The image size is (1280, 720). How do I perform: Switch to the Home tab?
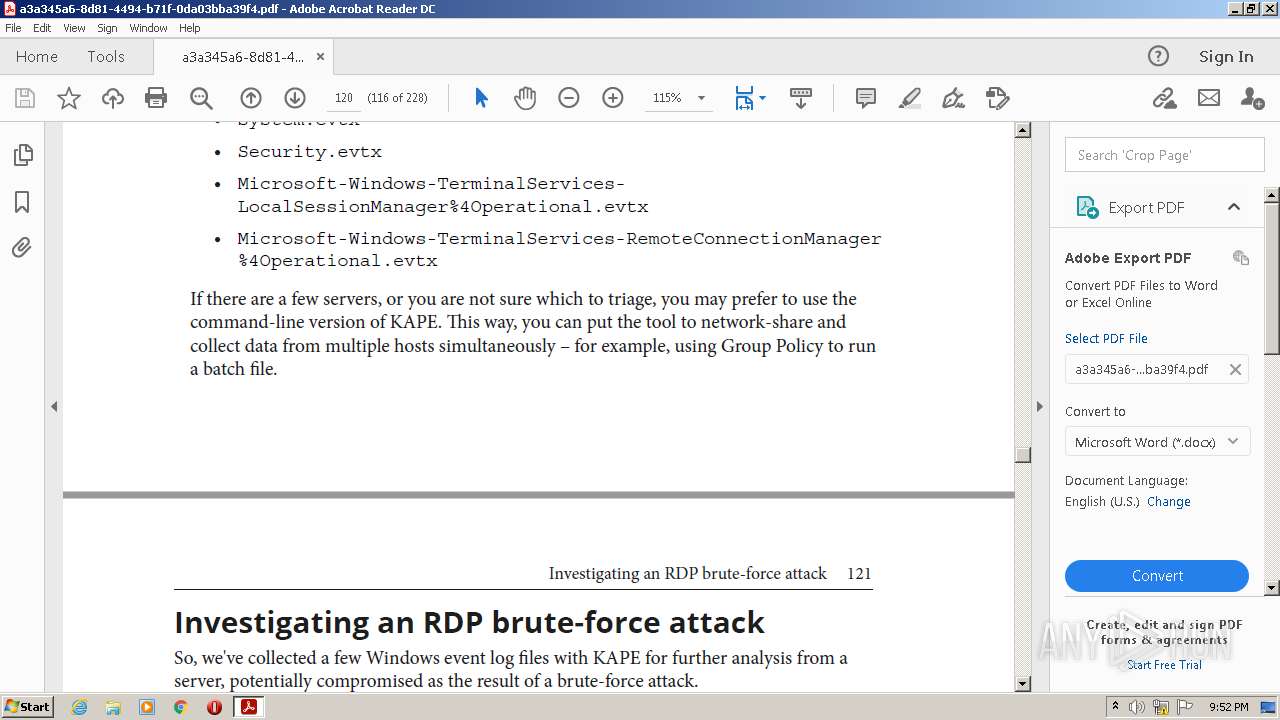pyautogui.click(x=37, y=57)
